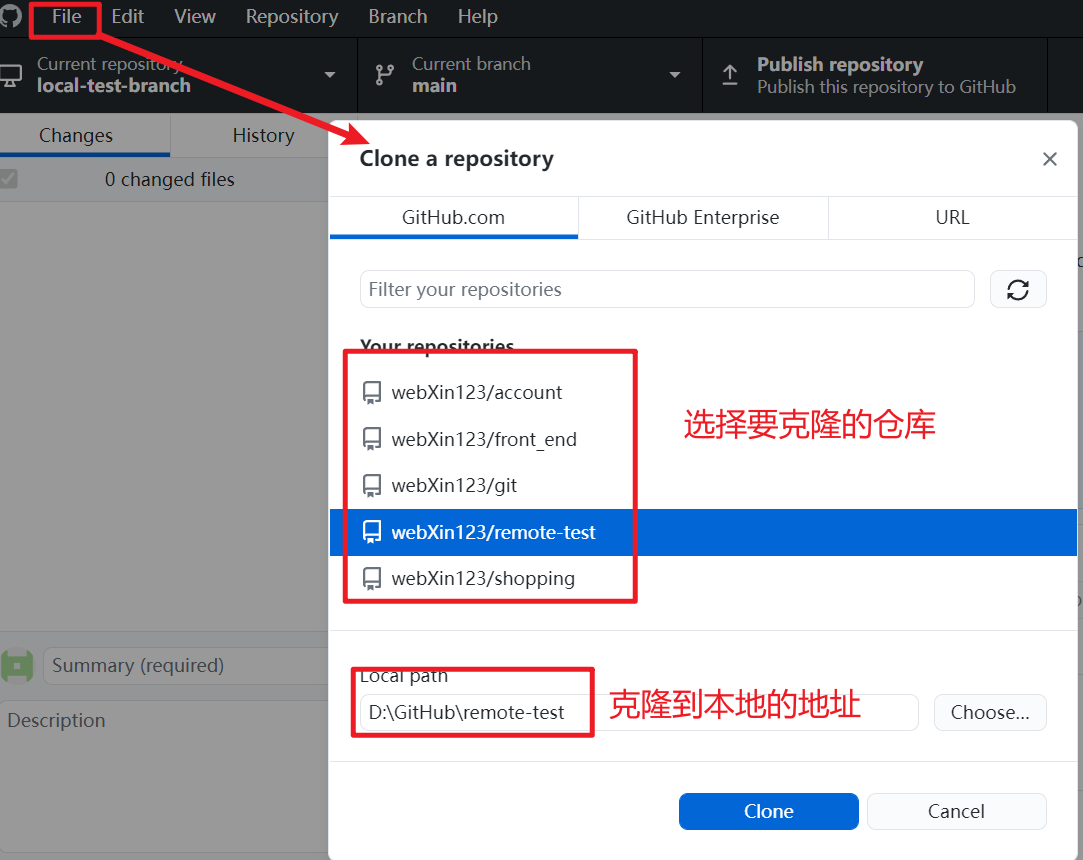Switch to the URL tab
Image resolution: width=1083 pixels, height=860 pixels.
(x=952, y=217)
